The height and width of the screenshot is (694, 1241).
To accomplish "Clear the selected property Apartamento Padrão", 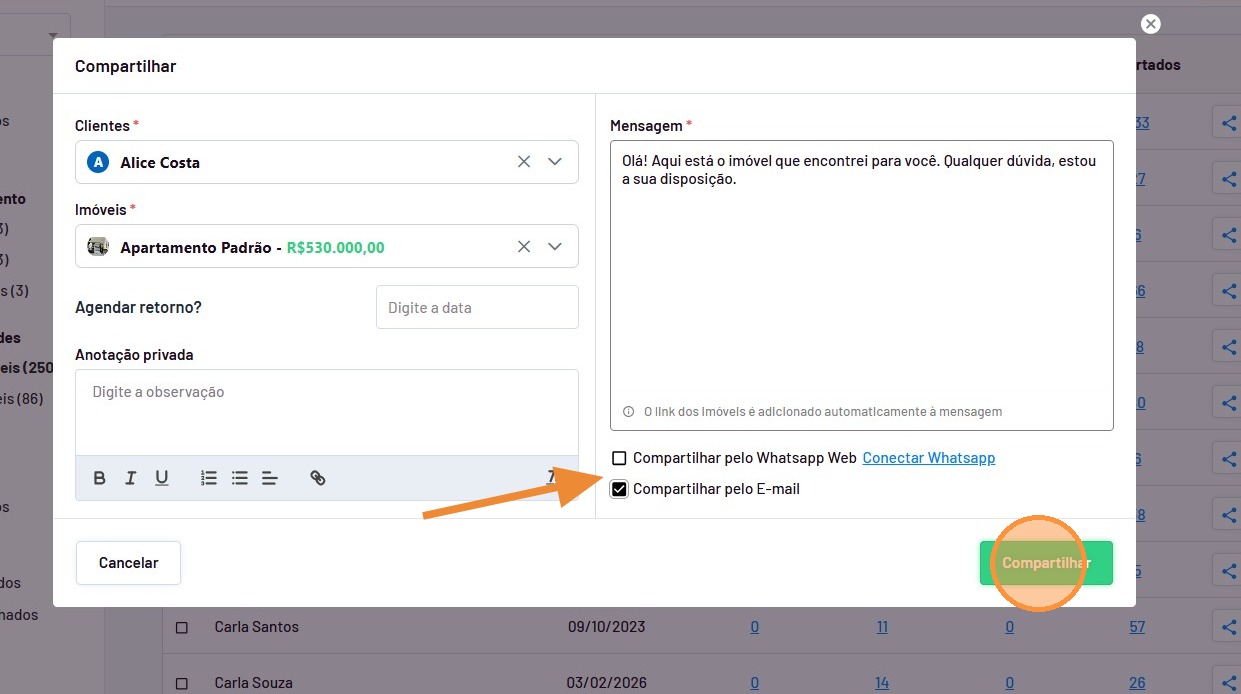I will [x=524, y=246].
